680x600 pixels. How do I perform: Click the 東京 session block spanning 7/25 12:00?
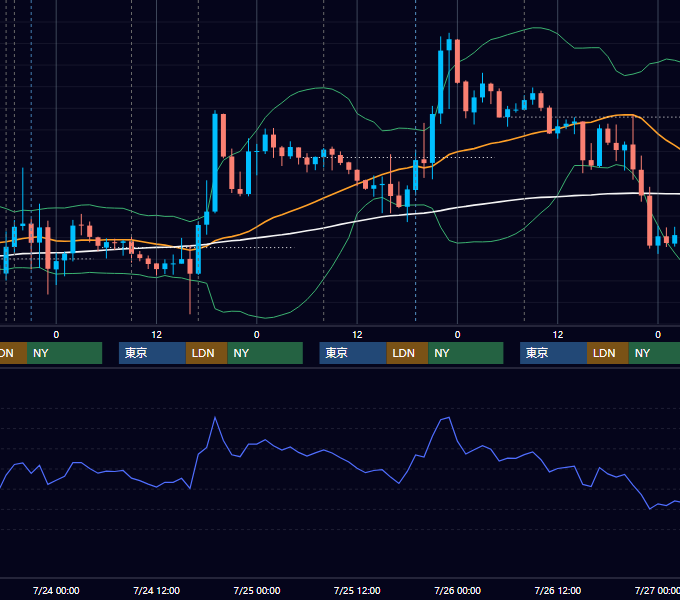(353, 353)
